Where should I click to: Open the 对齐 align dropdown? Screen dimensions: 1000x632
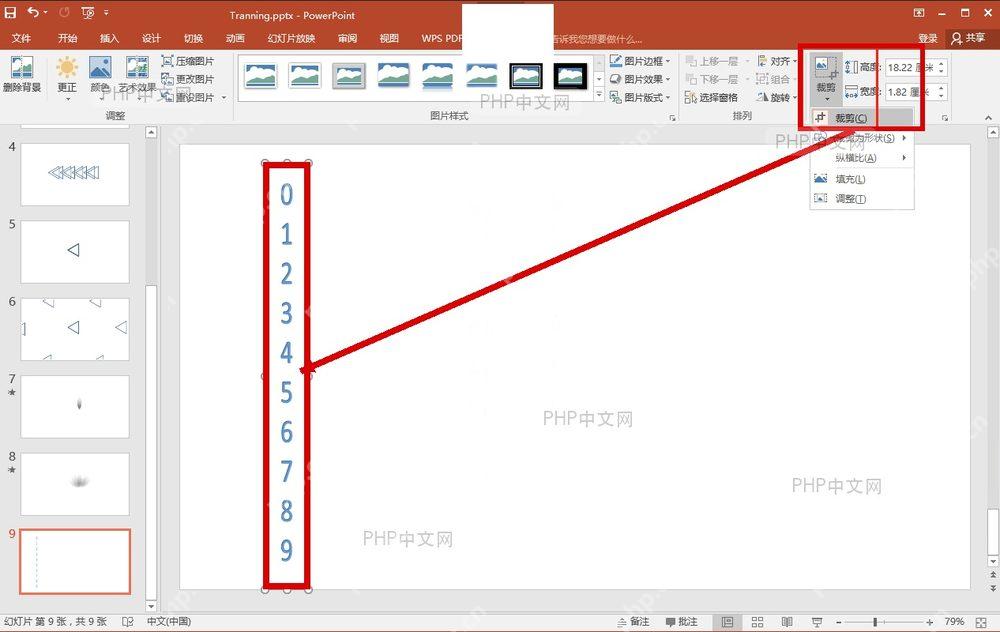click(777, 61)
